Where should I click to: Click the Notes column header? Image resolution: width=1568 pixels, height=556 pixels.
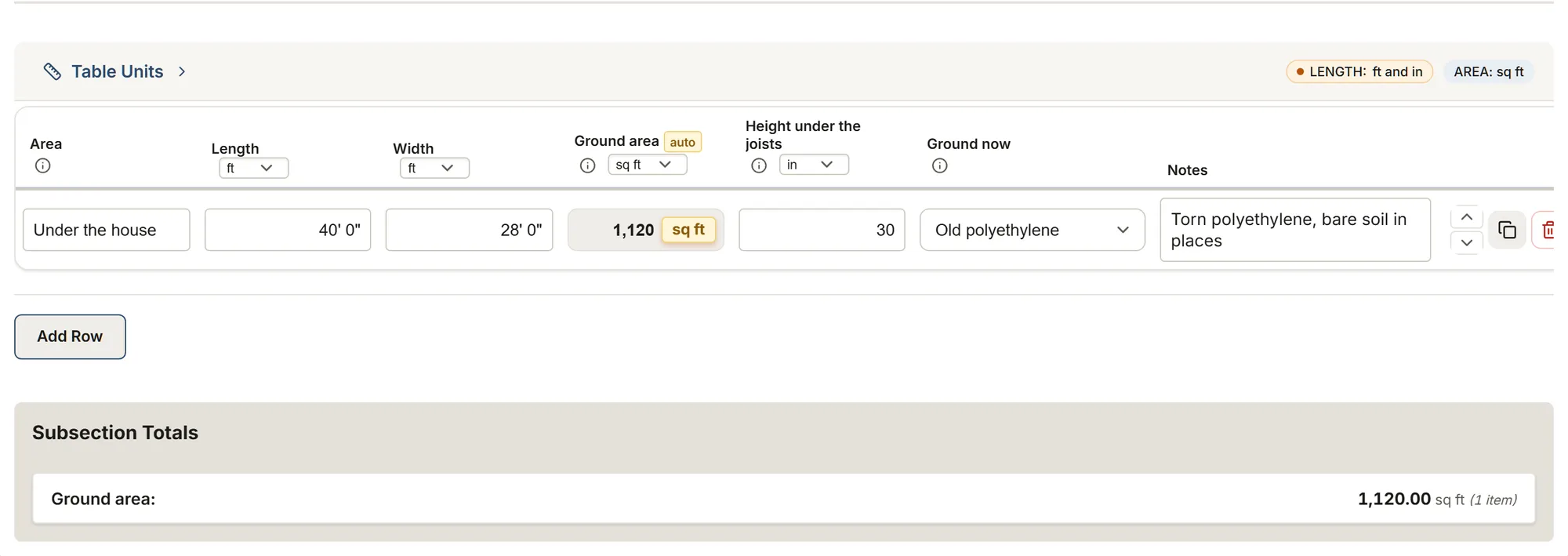[1187, 170]
